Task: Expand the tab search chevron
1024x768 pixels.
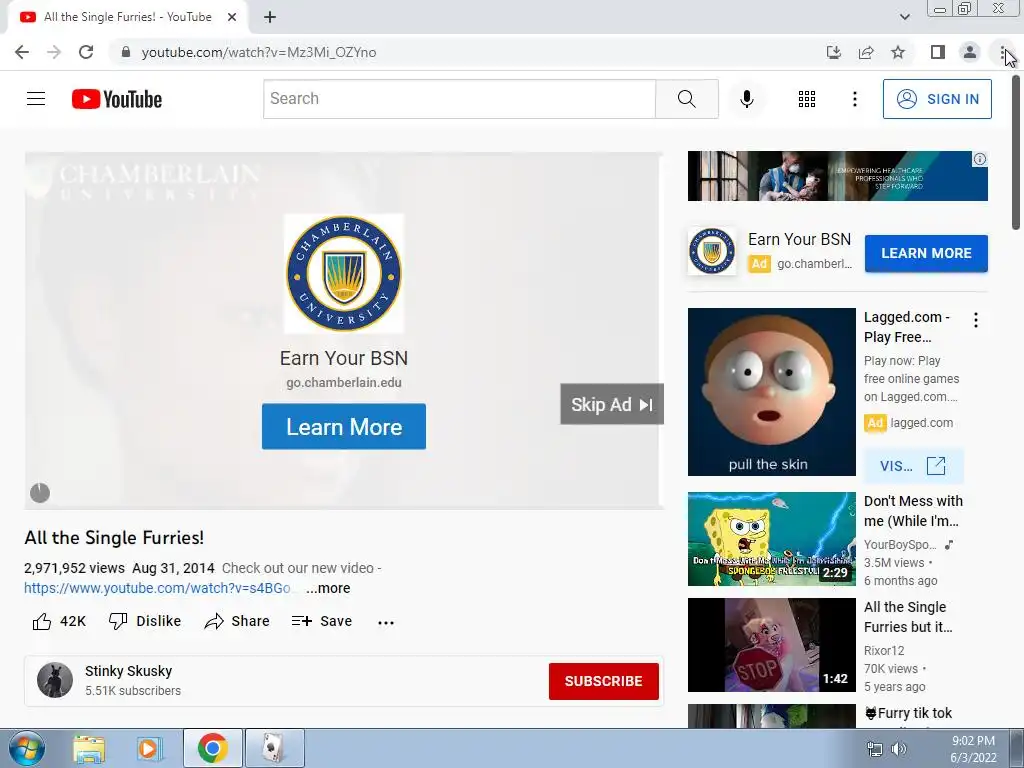Action: point(904,17)
